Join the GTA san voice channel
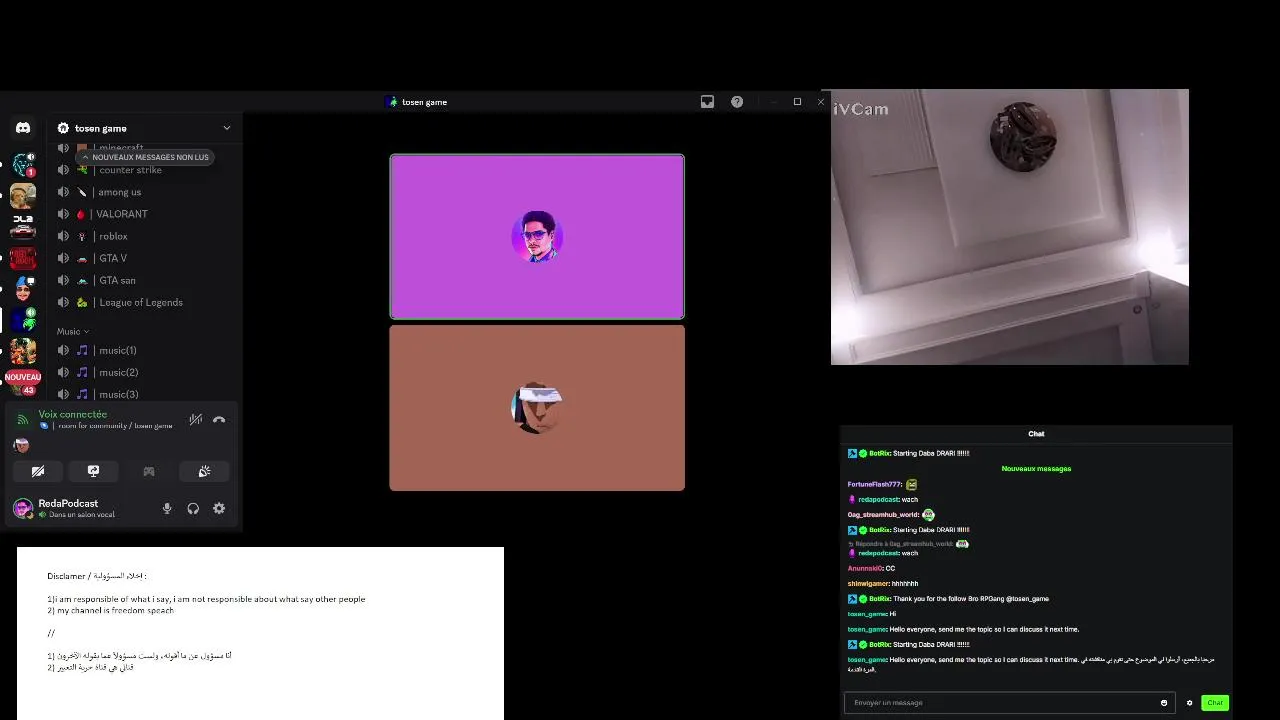Image resolution: width=1280 pixels, height=720 pixels. [144, 280]
